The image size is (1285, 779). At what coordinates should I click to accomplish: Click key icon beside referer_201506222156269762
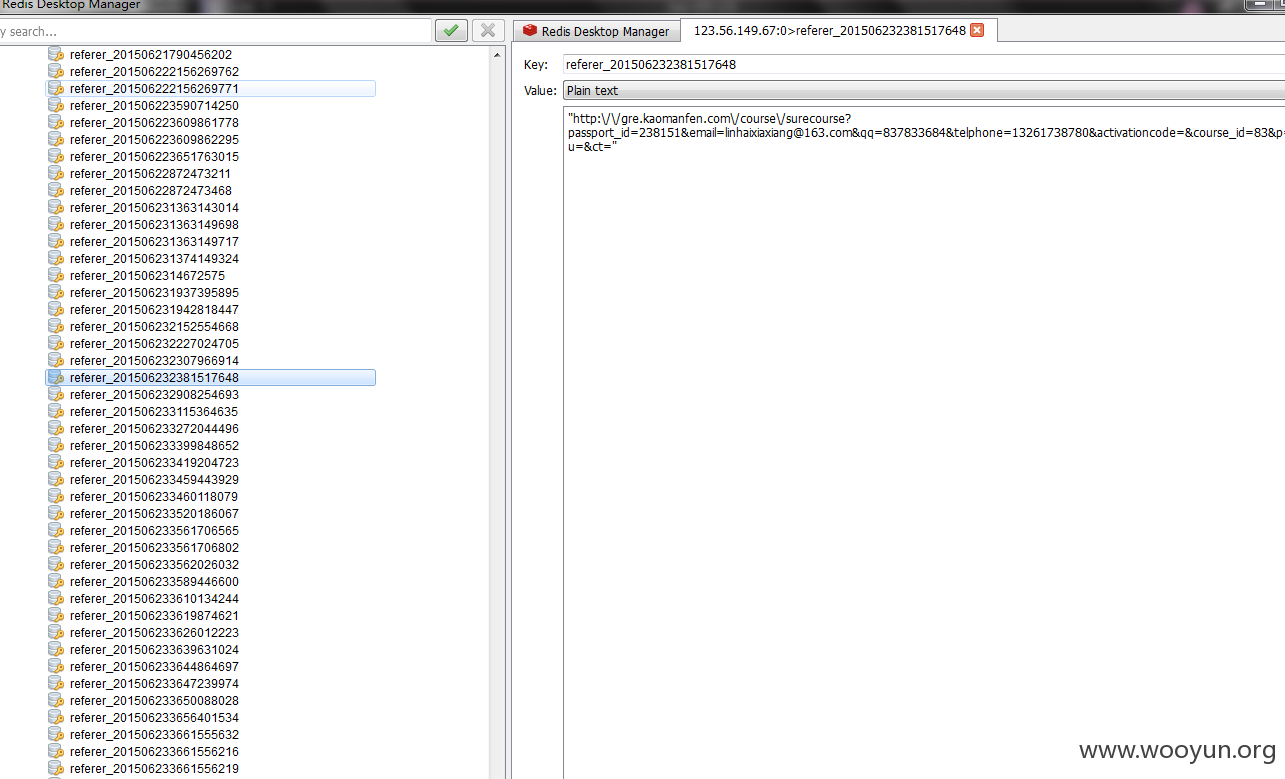pos(56,72)
